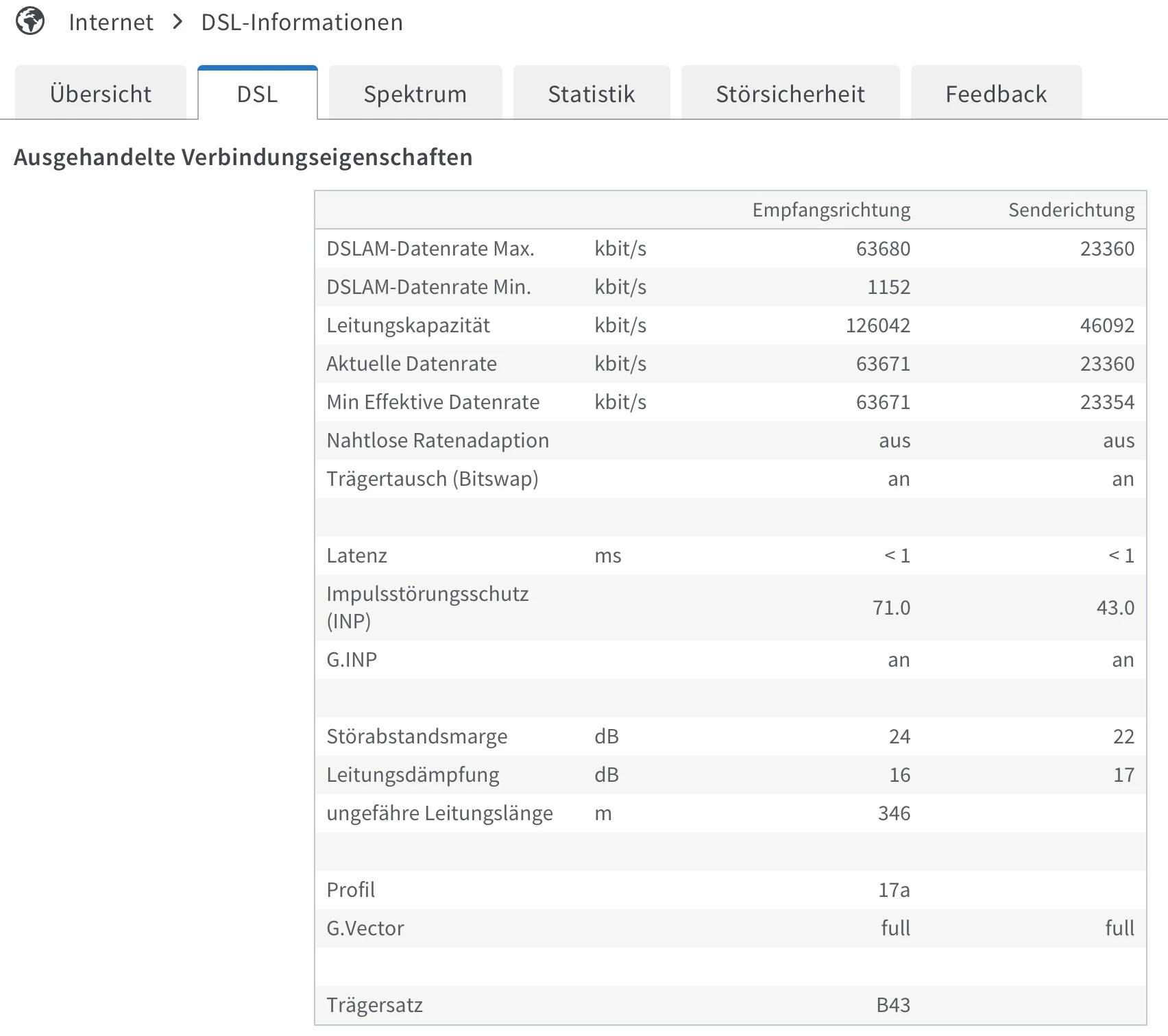1168x1036 pixels.
Task: Click the DSL-Informationen breadcrumb title
Action: tap(302, 23)
